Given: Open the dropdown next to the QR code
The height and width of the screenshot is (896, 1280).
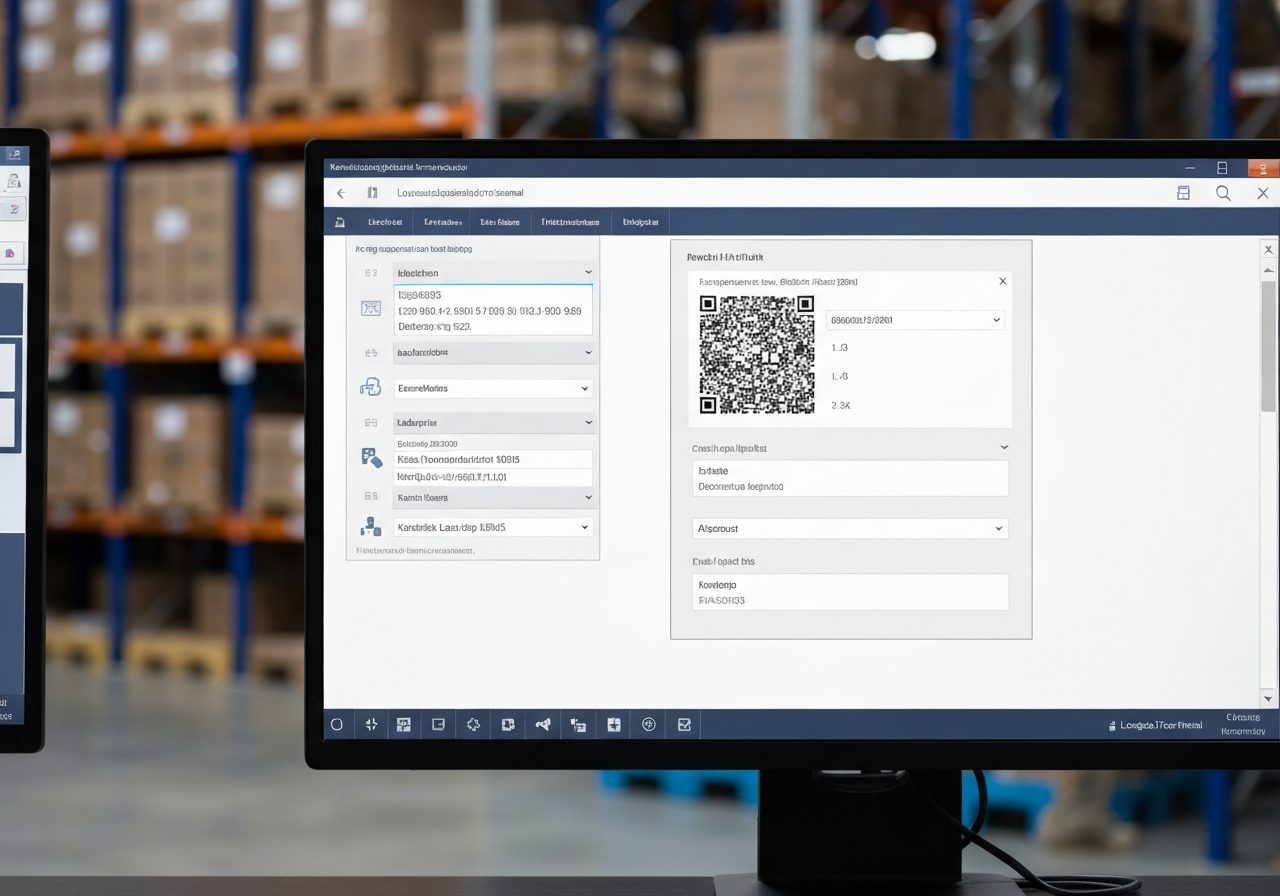Looking at the screenshot, I should [x=915, y=320].
